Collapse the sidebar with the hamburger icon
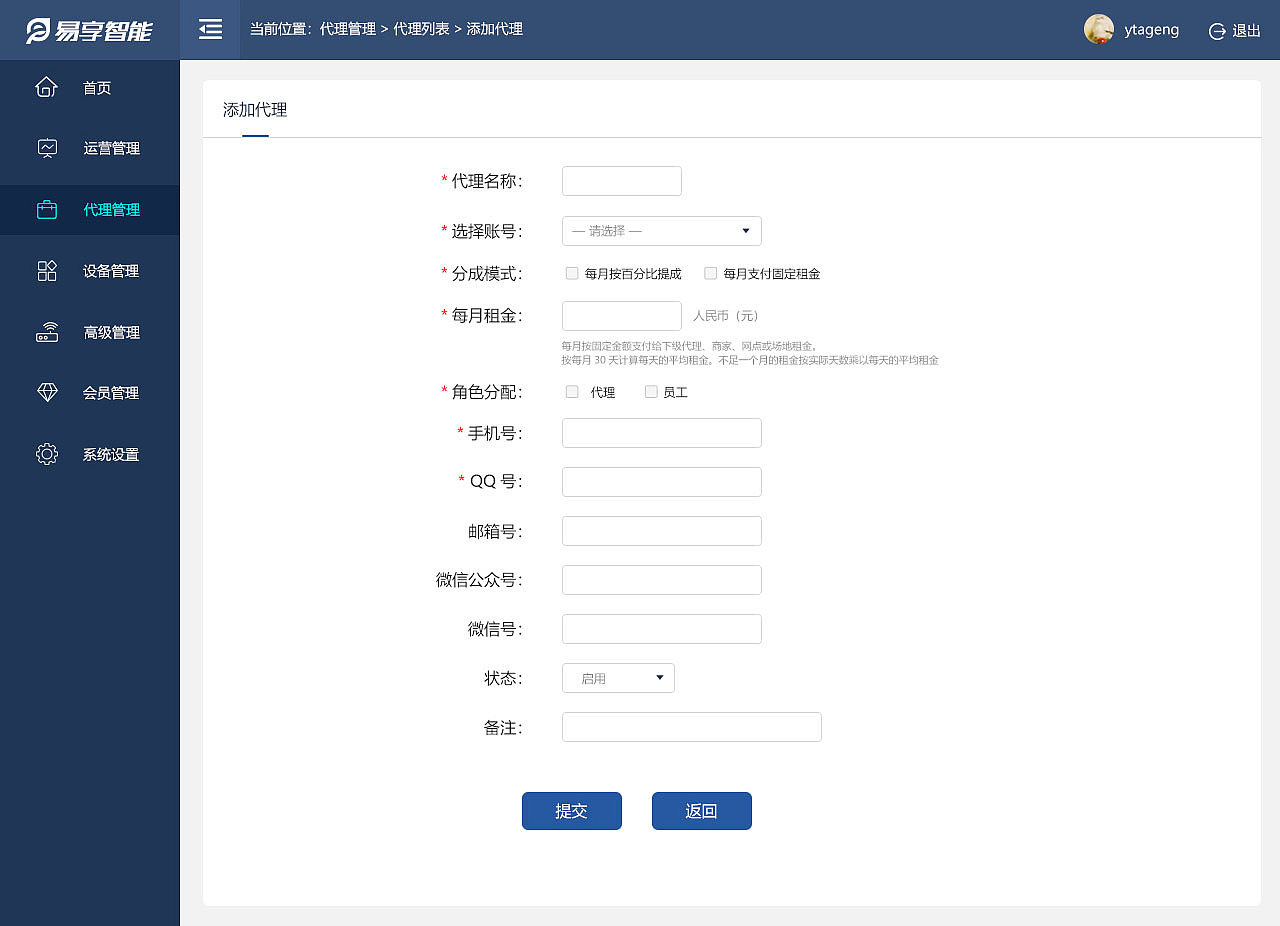 click(209, 29)
